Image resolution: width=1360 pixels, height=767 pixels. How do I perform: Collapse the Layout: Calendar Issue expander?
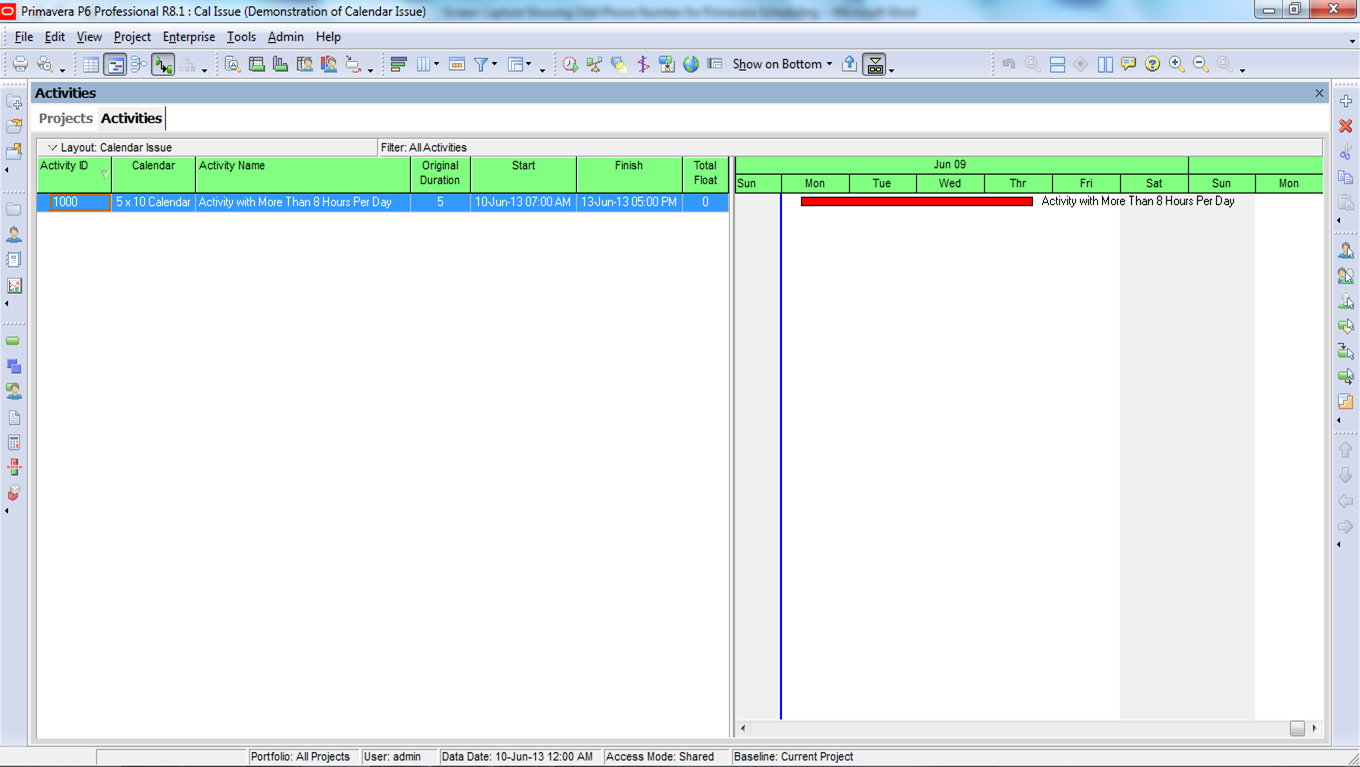53,148
